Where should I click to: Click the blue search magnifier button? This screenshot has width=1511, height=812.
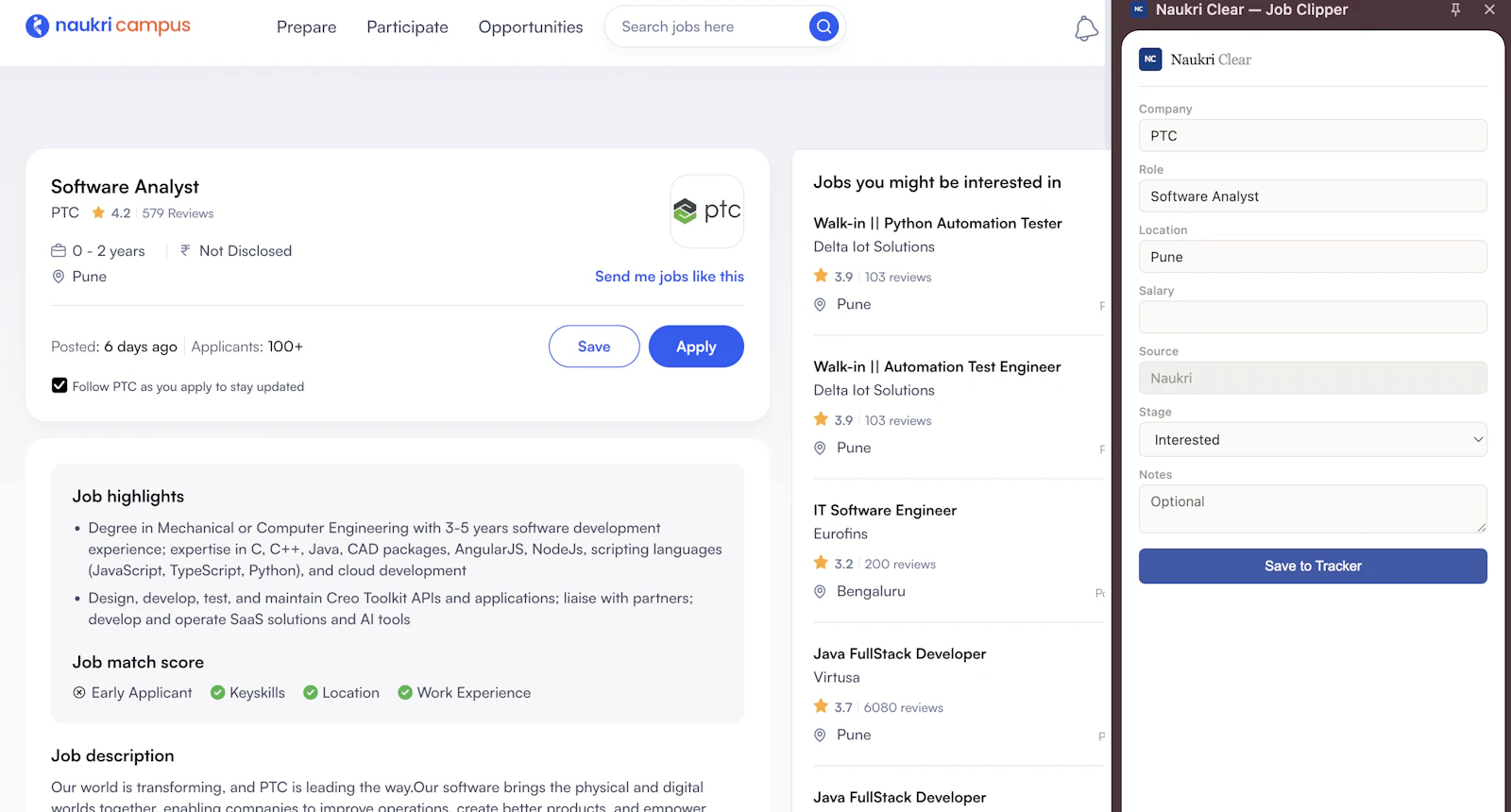click(x=823, y=26)
